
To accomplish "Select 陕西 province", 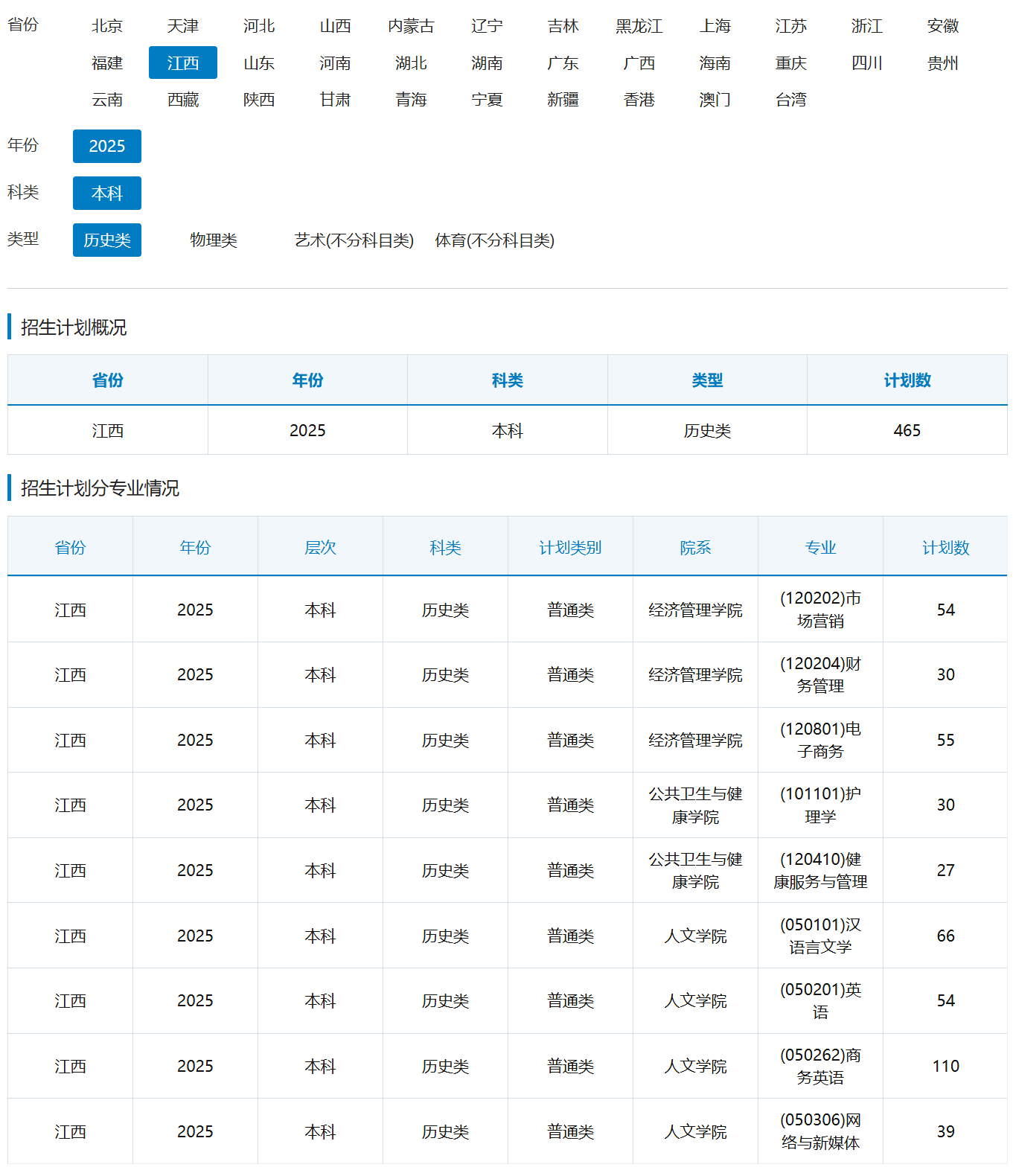I will pyautogui.click(x=259, y=100).
